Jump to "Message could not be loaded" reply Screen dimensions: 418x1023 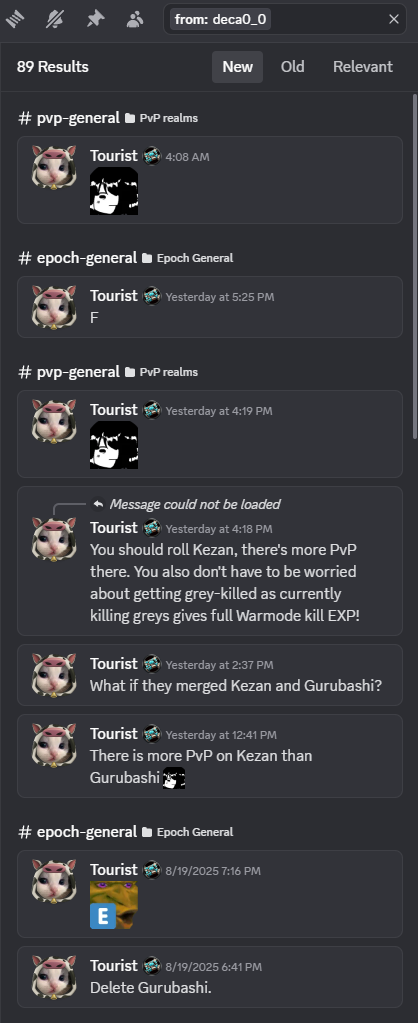(195, 504)
